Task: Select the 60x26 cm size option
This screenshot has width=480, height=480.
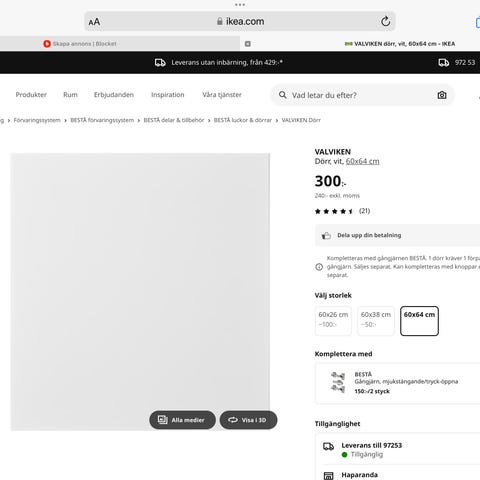Action: pos(333,321)
